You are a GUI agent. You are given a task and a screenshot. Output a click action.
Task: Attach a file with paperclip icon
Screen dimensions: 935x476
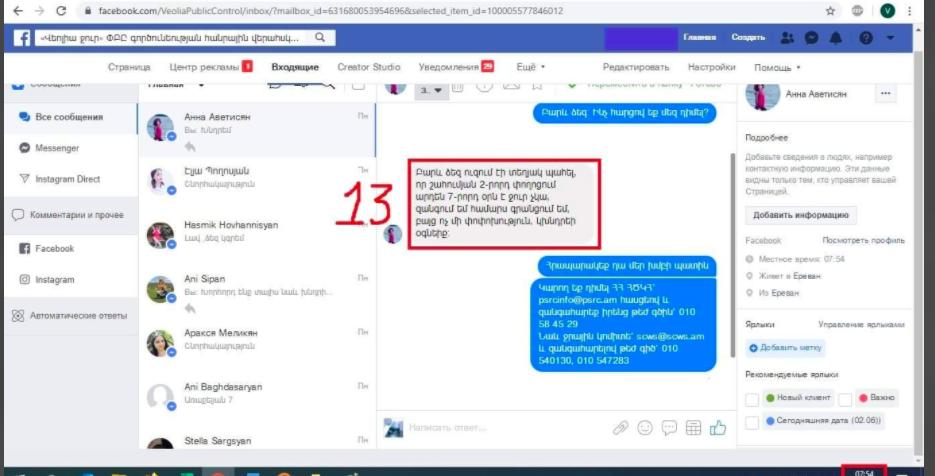(x=621, y=428)
